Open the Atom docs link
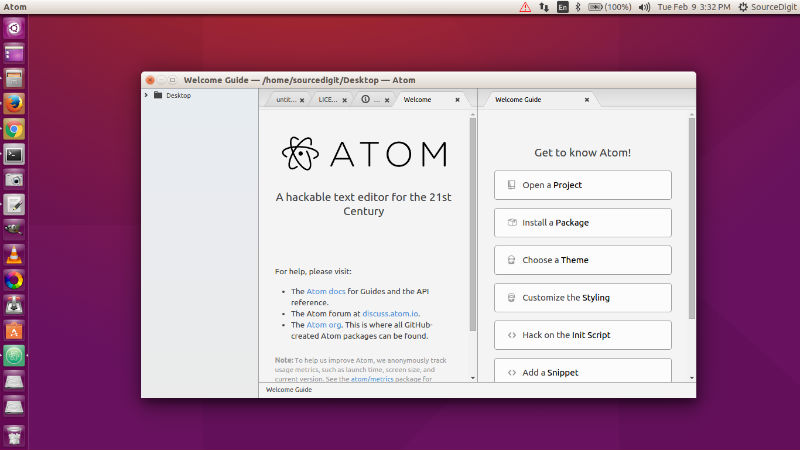 (326, 291)
